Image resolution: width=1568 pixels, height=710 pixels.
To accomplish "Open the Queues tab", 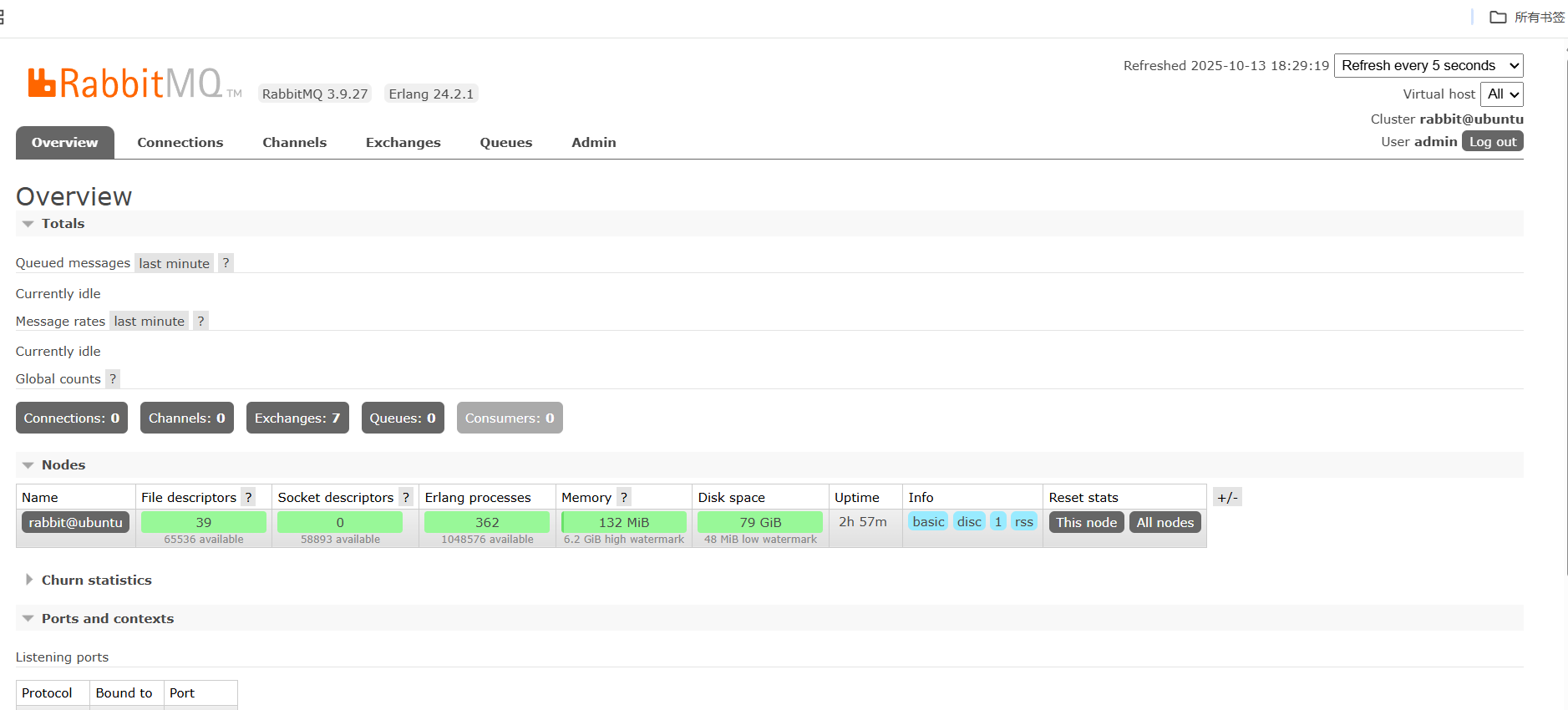I will pos(506,142).
